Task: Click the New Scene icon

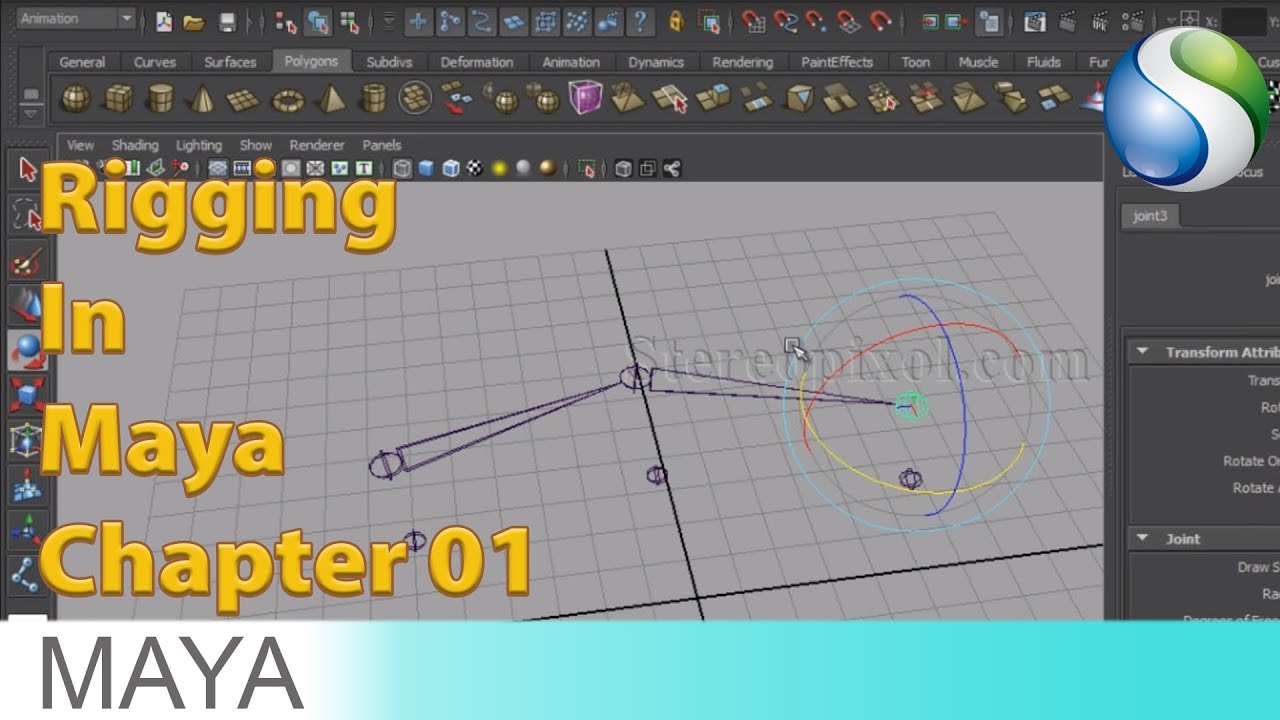Action: (163, 21)
